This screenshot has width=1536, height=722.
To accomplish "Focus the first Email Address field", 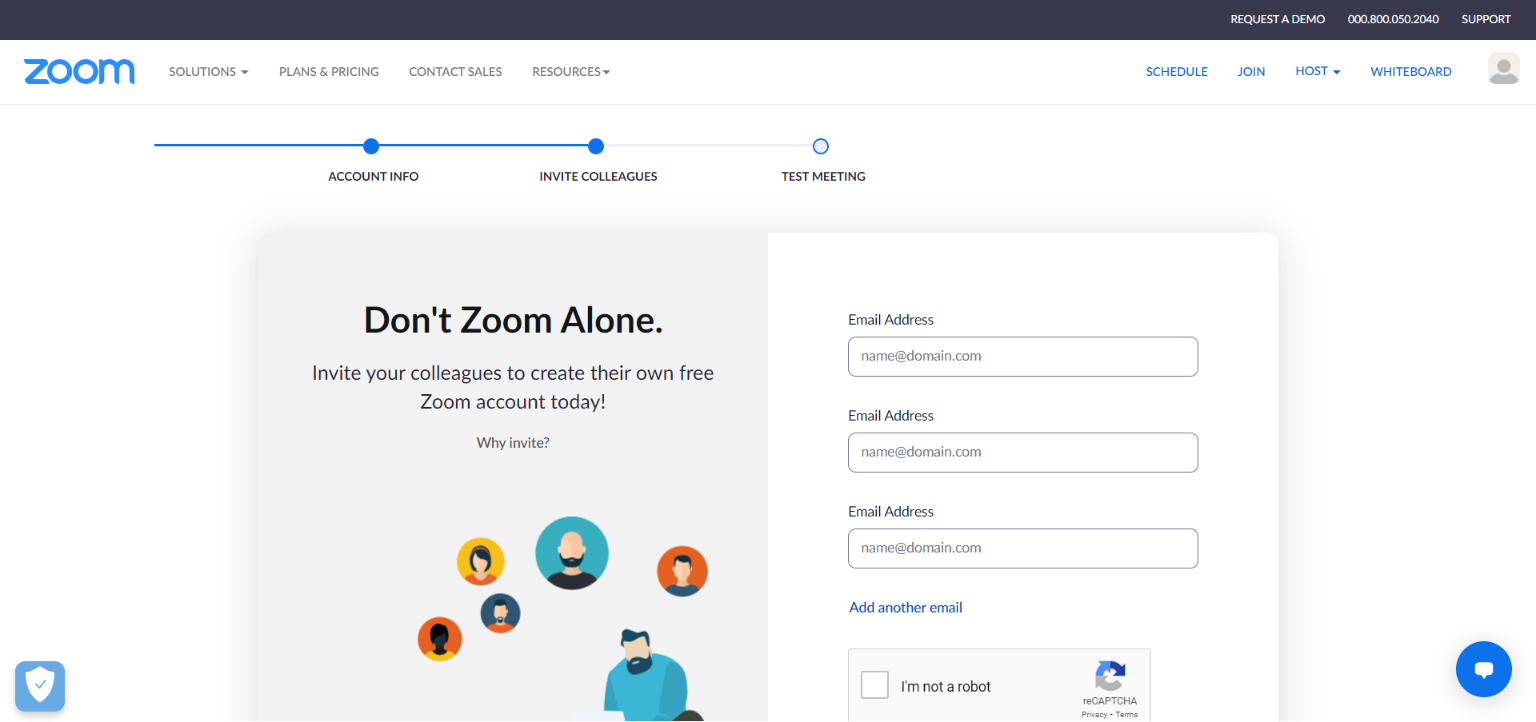I will click(1023, 356).
